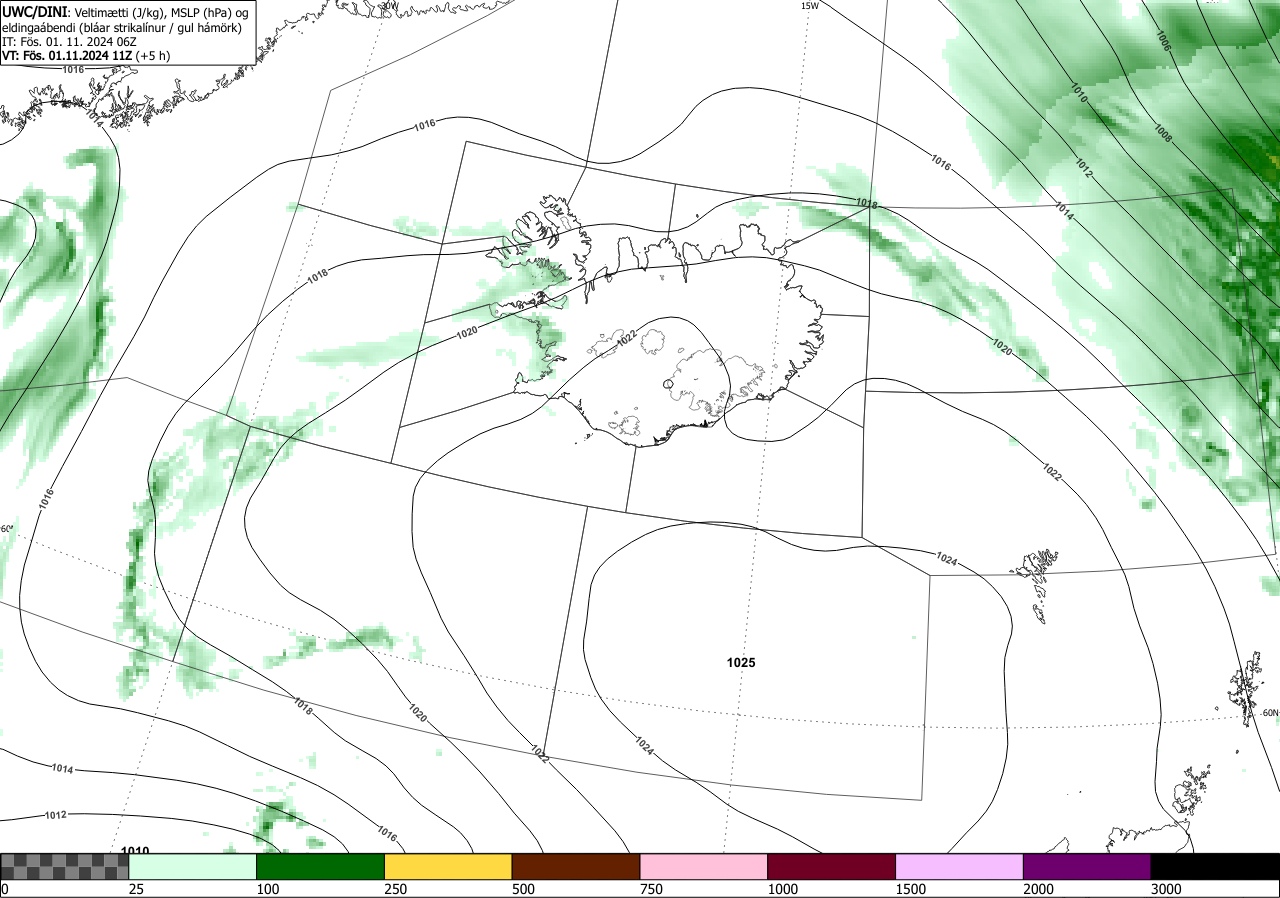Select the pale green 25–100 legend swatch
The height and width of the screenshot is (898, 1280).
(x=193, y=866)
